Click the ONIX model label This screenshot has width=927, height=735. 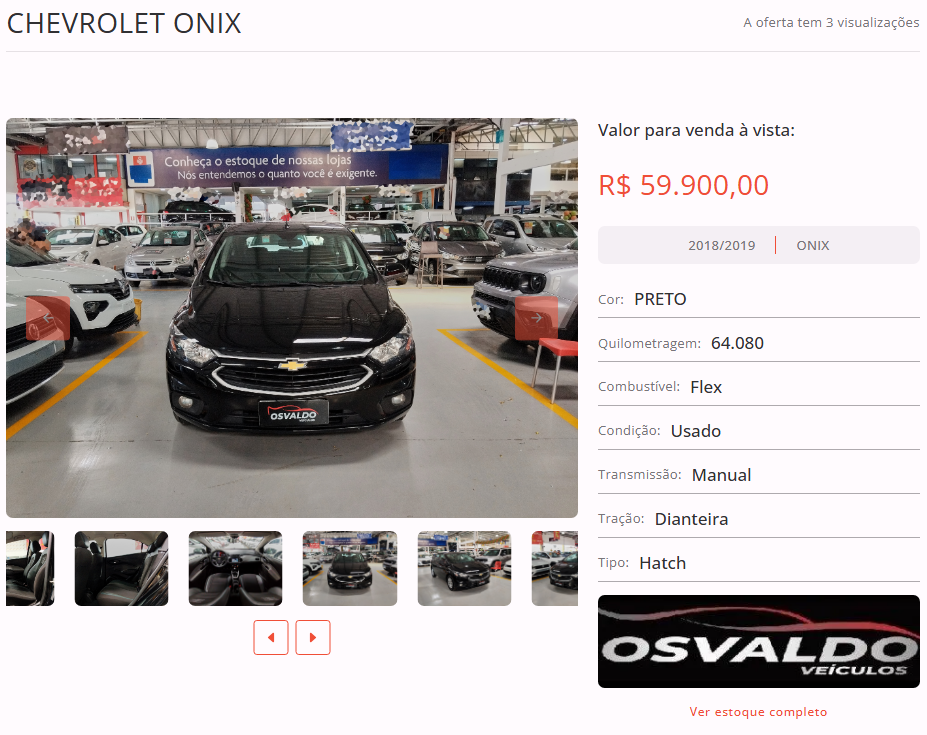pos(812,245)
